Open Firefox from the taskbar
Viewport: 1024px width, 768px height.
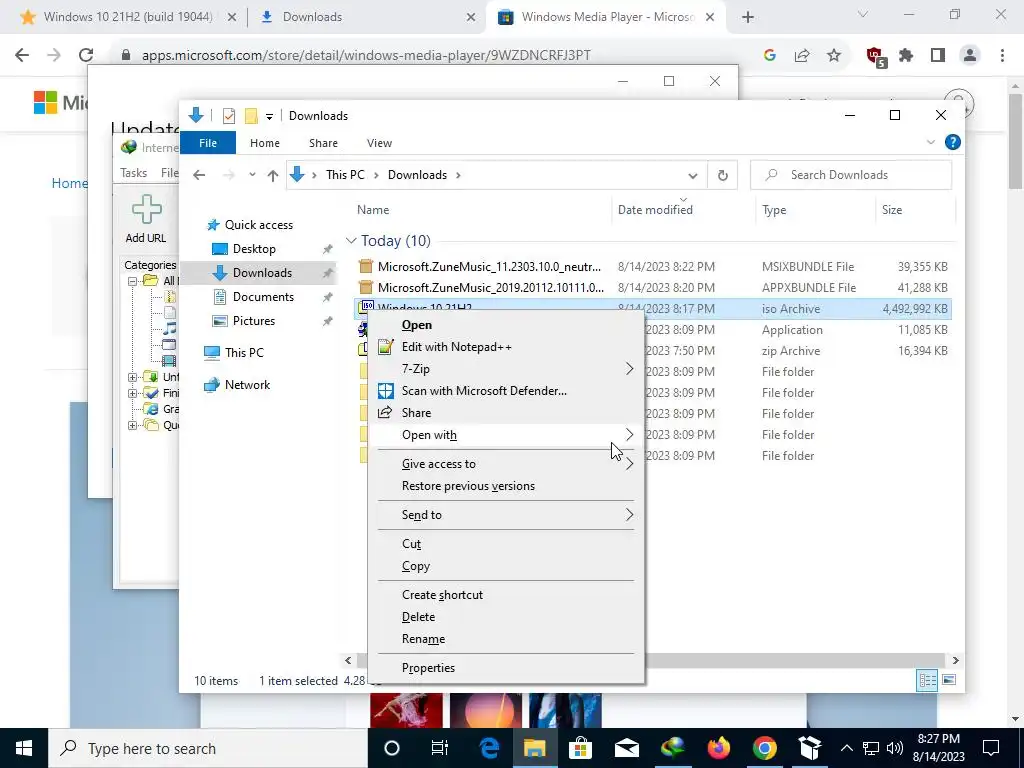coord(718,748)
